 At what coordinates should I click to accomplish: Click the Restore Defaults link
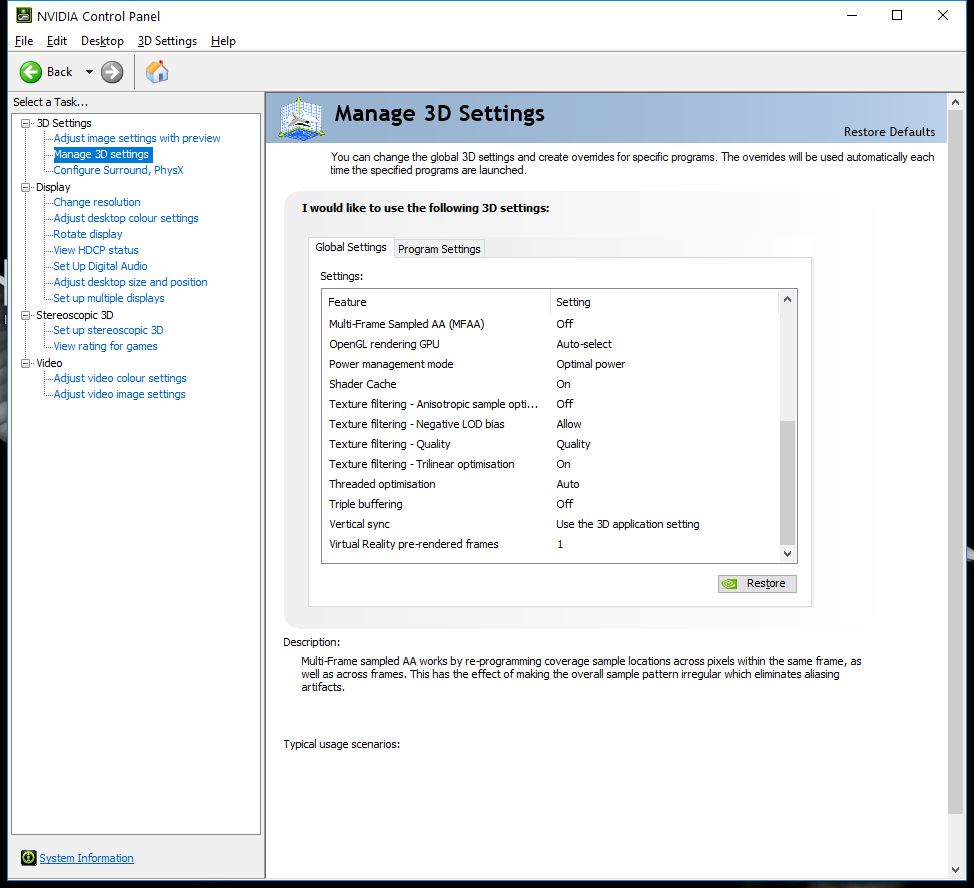[x=889, y=132]
